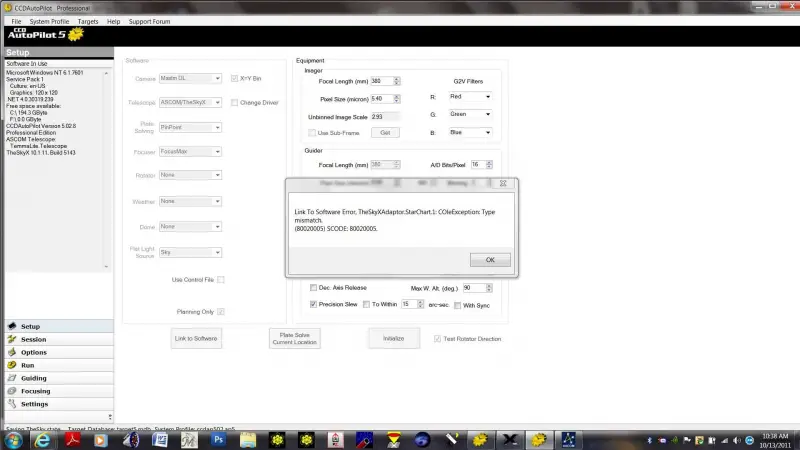
Task: Open the Support Forum menu
Action: click(149, 21)
